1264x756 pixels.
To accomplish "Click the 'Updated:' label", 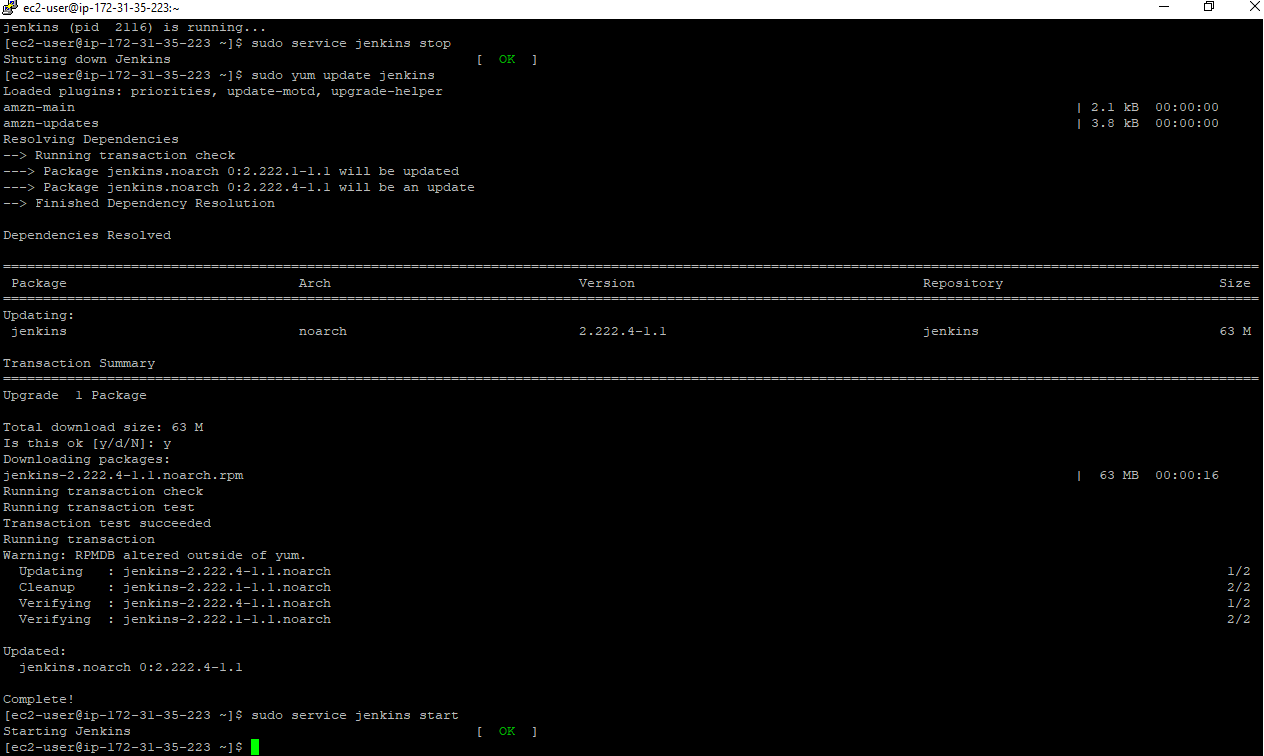I will click(35, 652).
